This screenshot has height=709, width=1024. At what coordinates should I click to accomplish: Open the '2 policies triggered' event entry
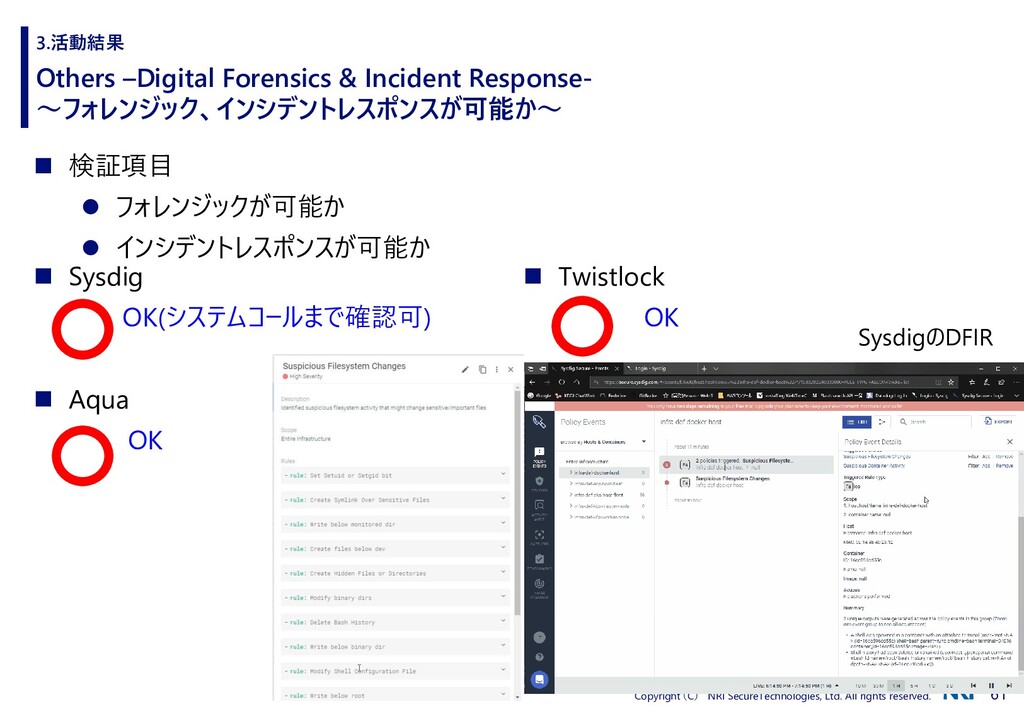[x=746, y=464]
